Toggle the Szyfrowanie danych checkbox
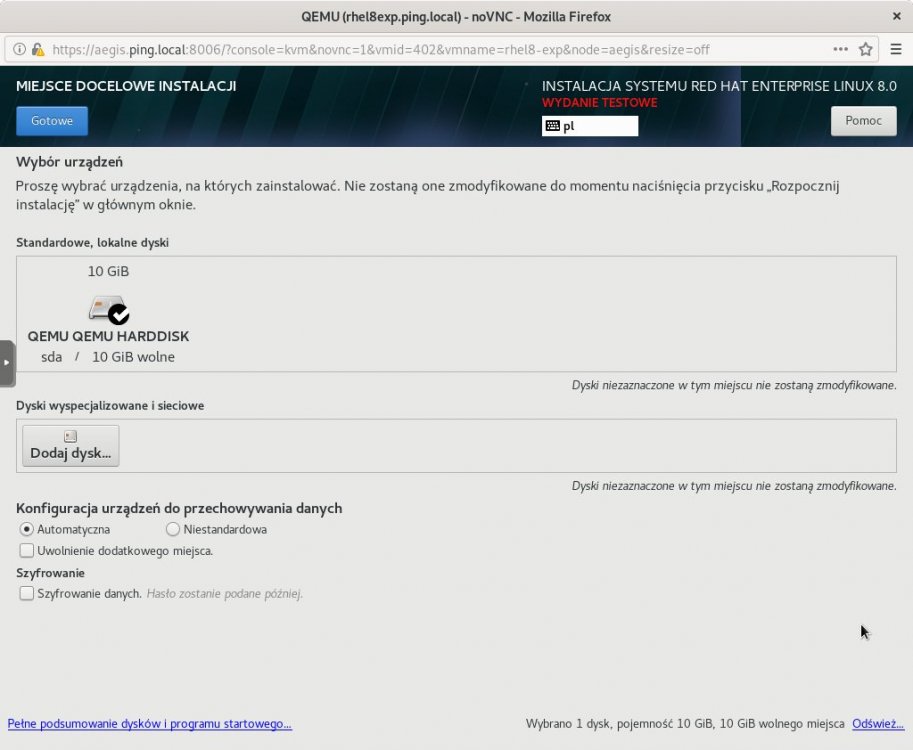913x750 pixels. point(26,593)
